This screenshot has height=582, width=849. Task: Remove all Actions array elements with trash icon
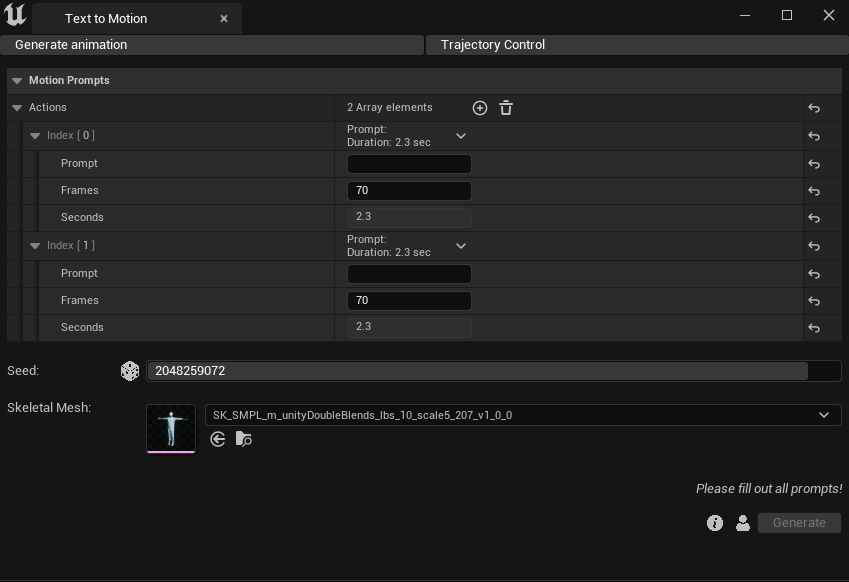point(506,108)
